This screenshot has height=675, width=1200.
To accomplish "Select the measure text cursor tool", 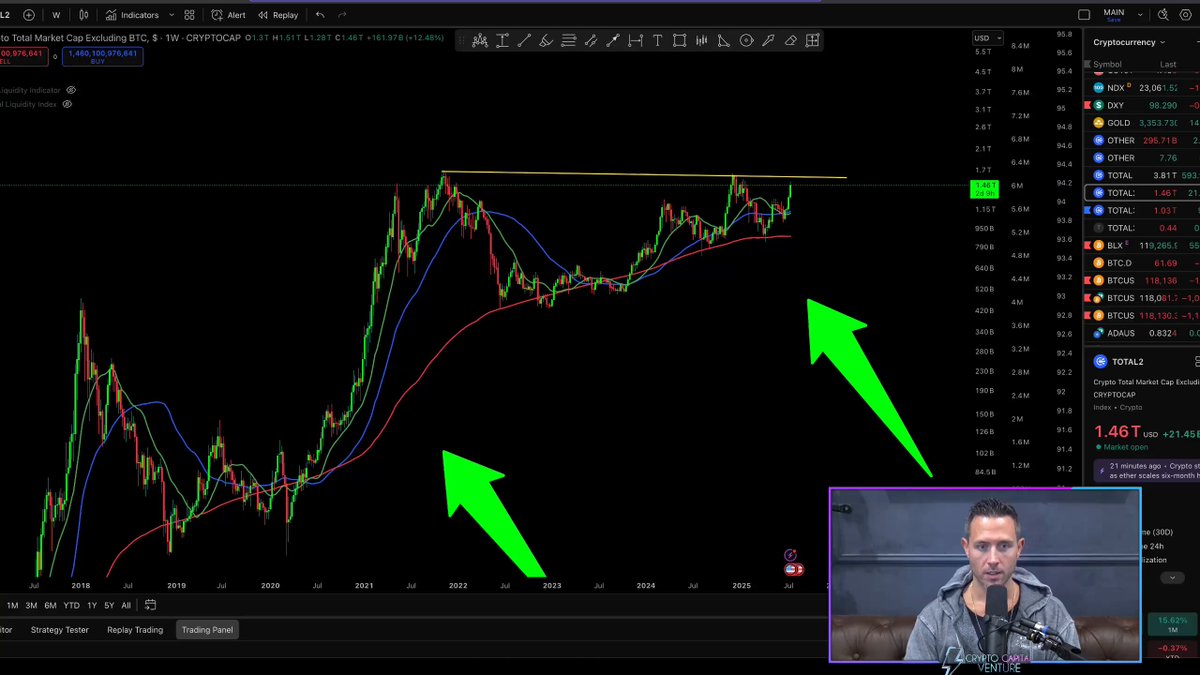I will (502, 41).
